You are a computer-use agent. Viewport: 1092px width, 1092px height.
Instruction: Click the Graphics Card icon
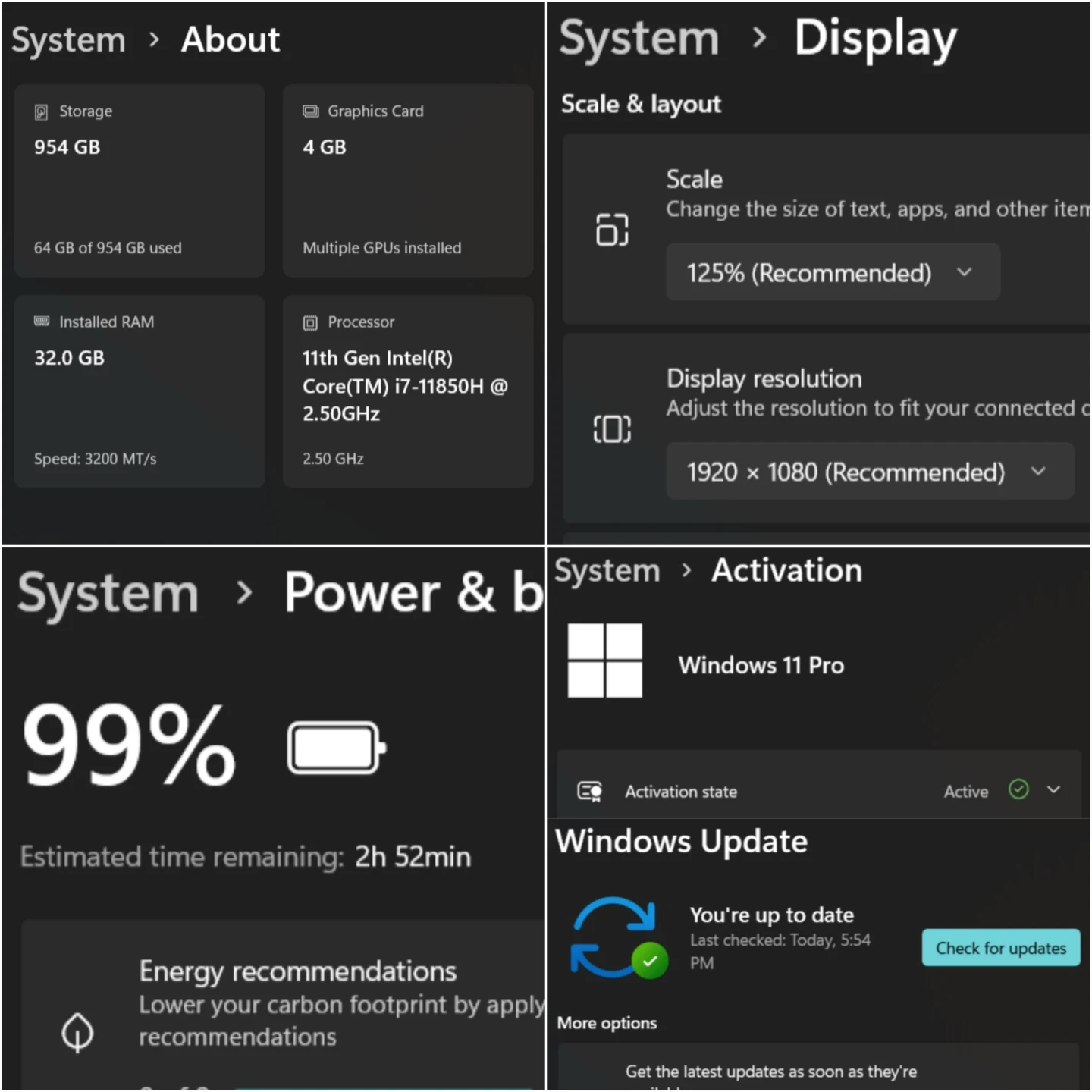pyautogui.click(x=310, y=111)
